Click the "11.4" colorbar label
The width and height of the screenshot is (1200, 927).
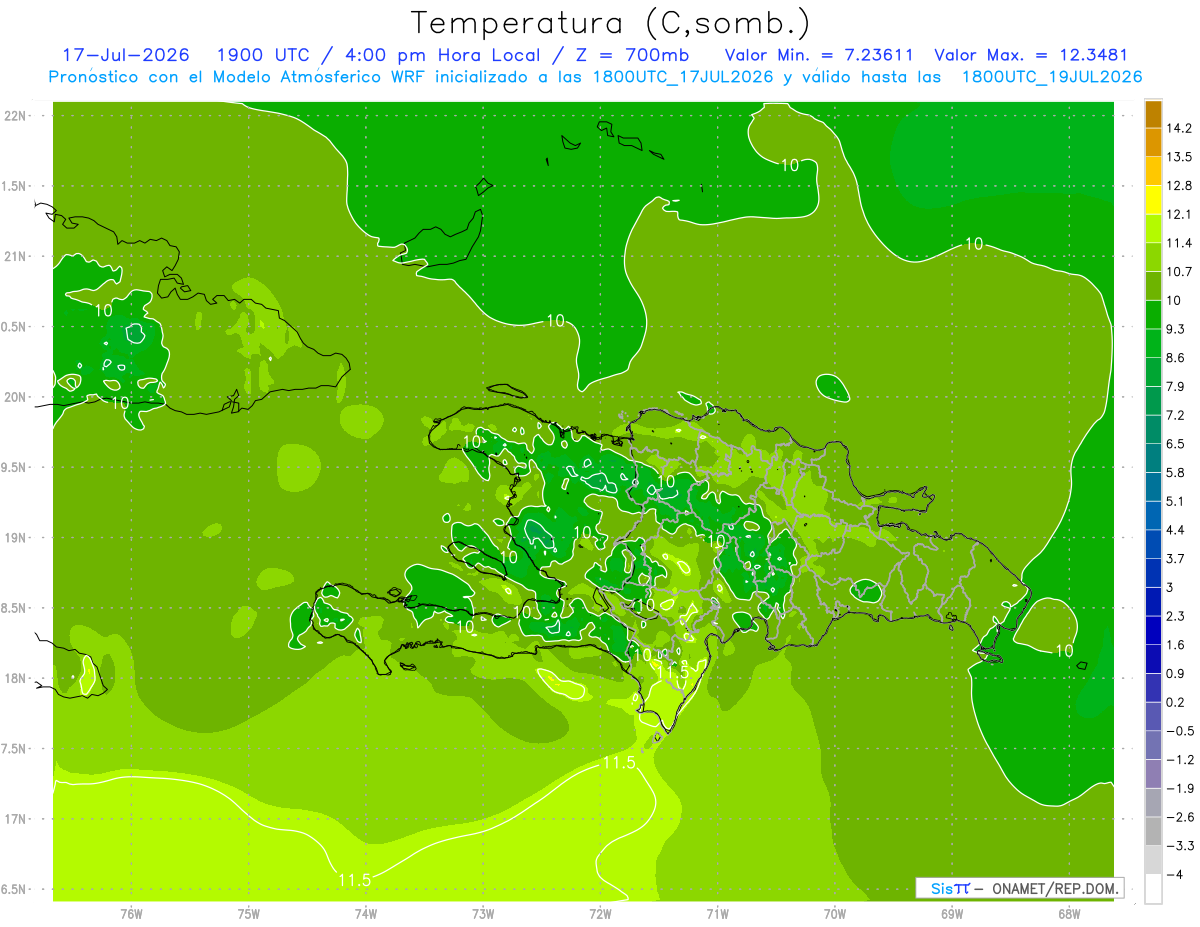point(1180,243)
